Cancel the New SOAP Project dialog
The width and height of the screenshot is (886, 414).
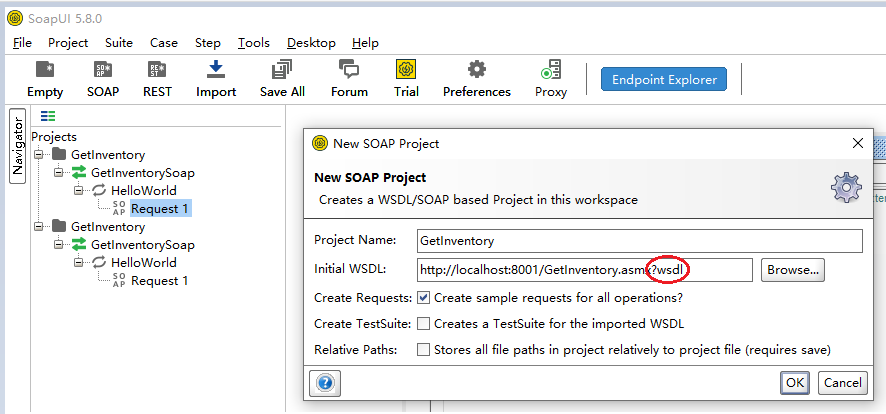(842, 383)
